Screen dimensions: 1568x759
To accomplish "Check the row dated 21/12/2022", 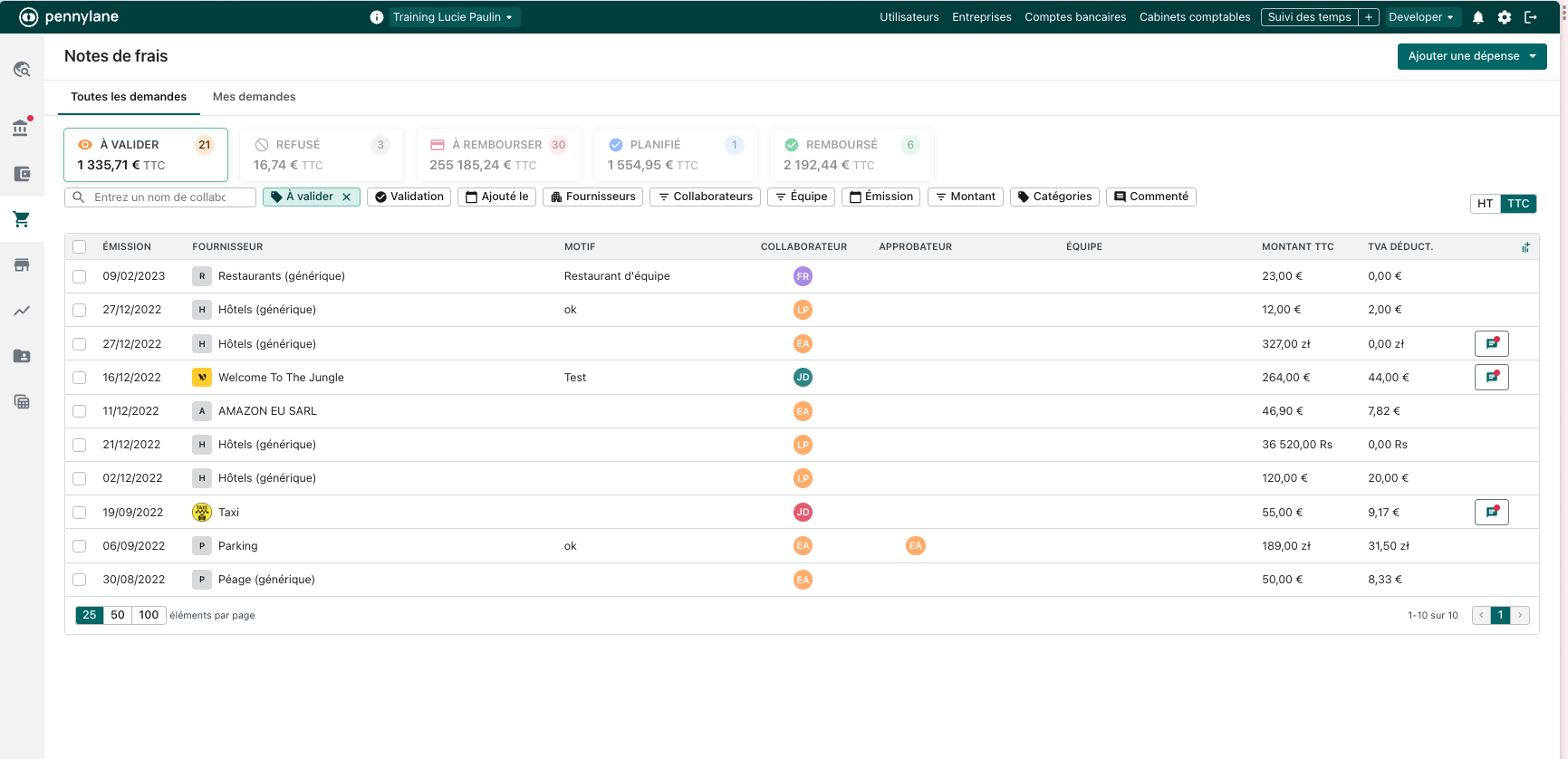I will tap(80, 446).
